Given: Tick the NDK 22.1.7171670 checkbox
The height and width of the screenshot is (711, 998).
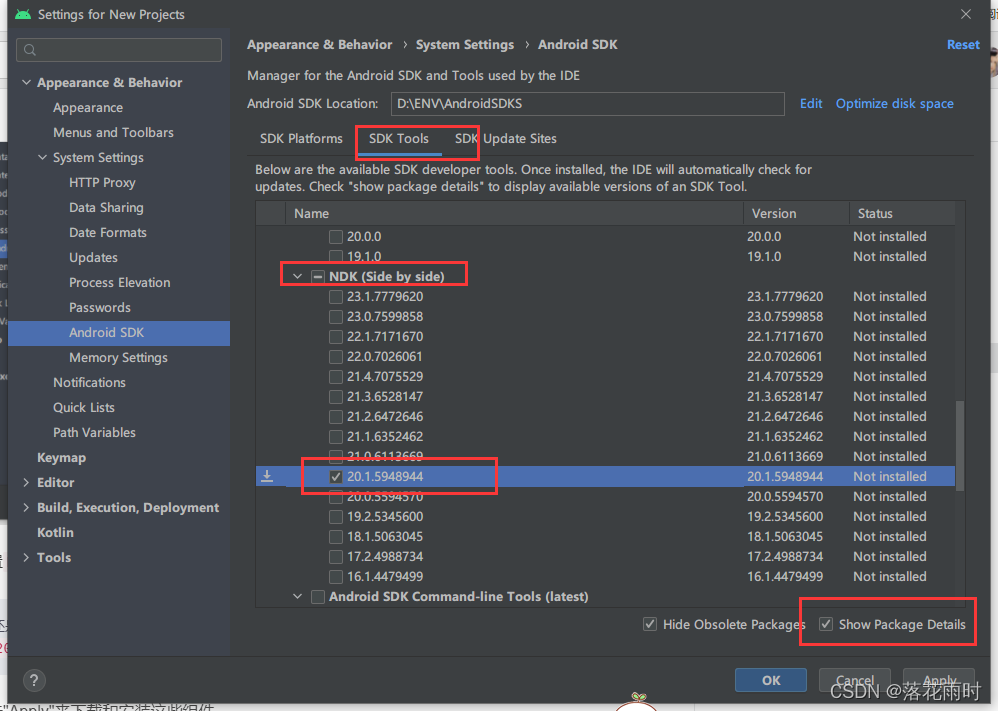Looking at the screenshot, I should coord(336,337).
